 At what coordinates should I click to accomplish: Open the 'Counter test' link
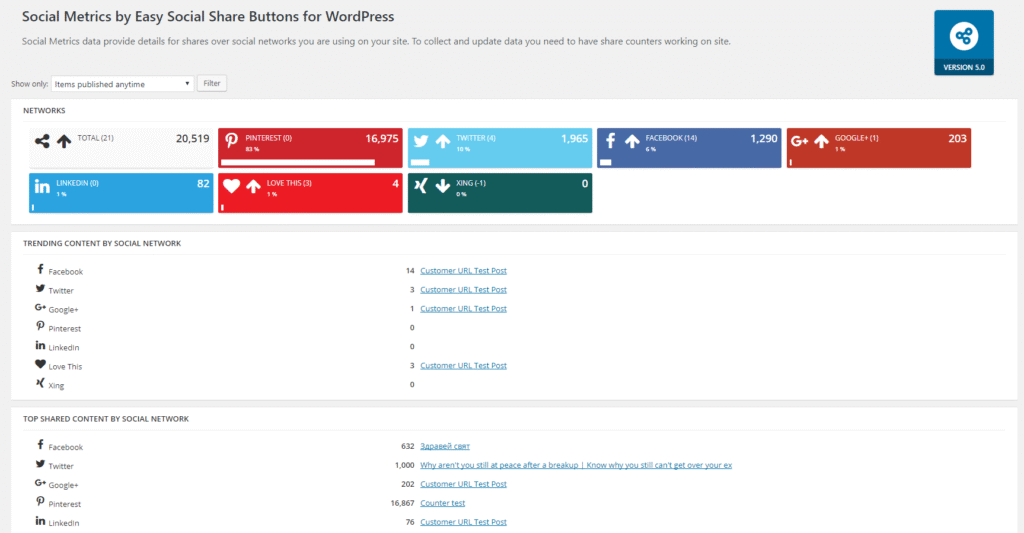[443, 503]
